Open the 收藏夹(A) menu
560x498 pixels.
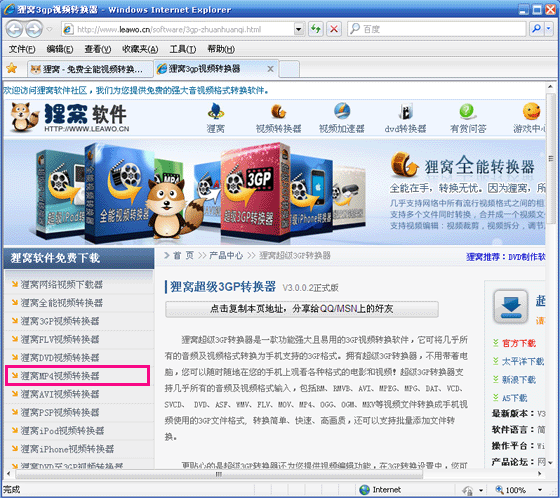(x=140, y=49)
